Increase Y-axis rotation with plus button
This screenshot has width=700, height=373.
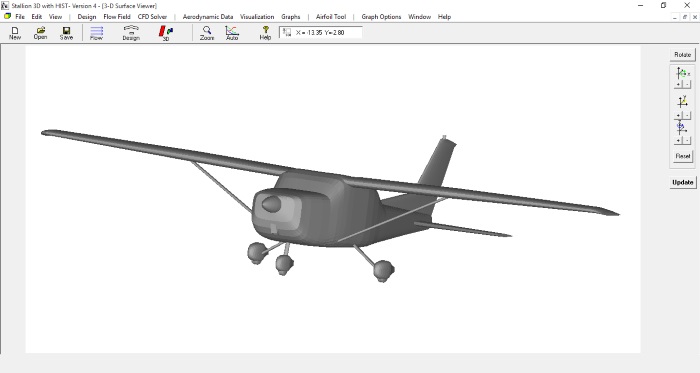[x=679, y=116]
